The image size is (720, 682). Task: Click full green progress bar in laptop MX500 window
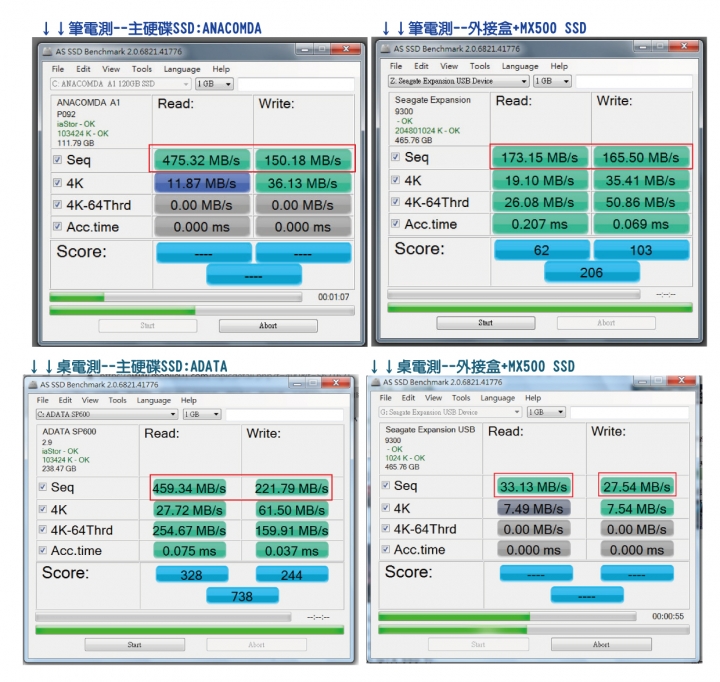[540, 308]
